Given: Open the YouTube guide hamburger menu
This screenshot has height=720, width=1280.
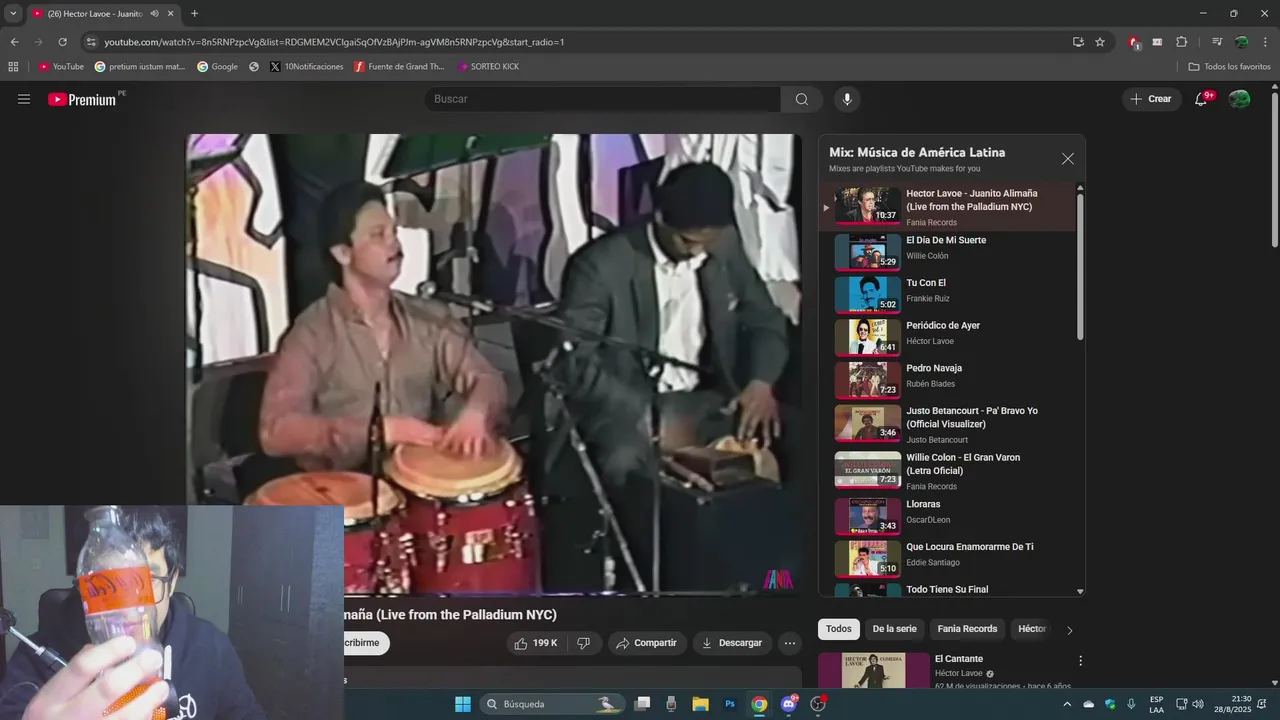Looking at the screenshot, I should pos(24,99).
